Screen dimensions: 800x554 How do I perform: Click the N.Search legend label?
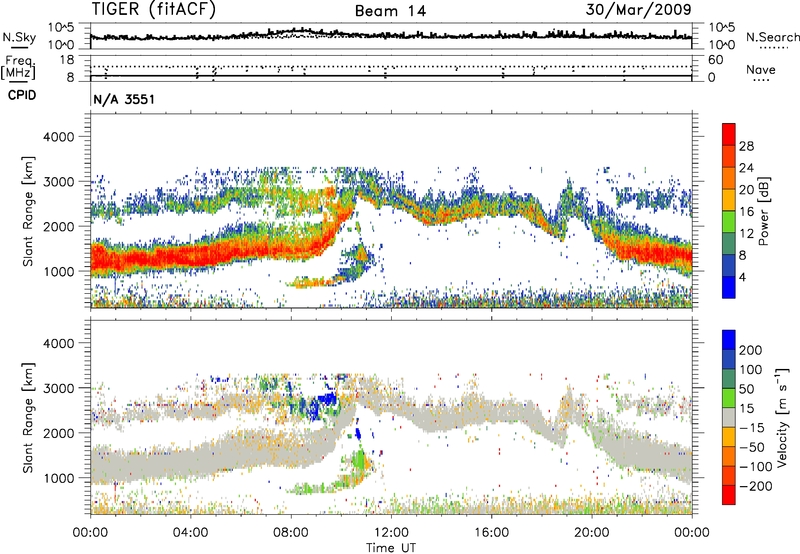772,37
